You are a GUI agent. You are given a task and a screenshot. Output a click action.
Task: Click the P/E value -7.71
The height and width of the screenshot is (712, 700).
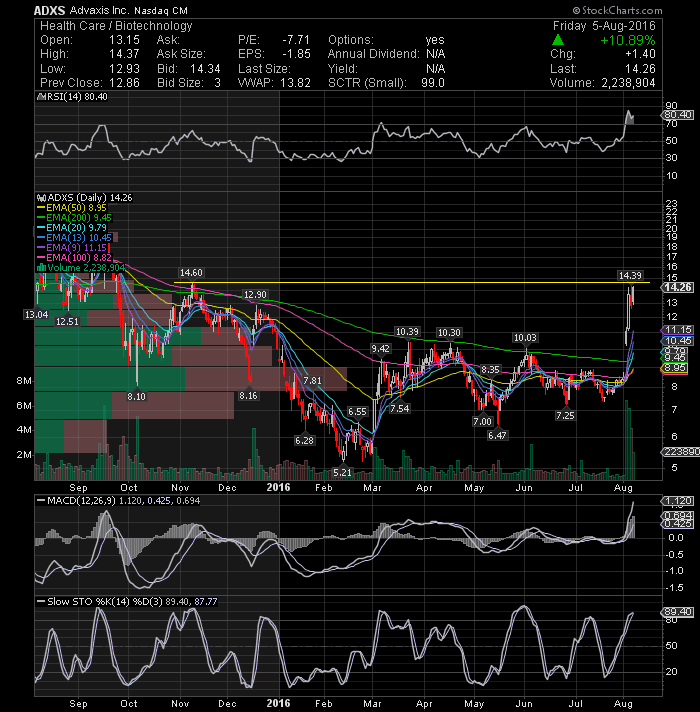click(x=296, y=40)
